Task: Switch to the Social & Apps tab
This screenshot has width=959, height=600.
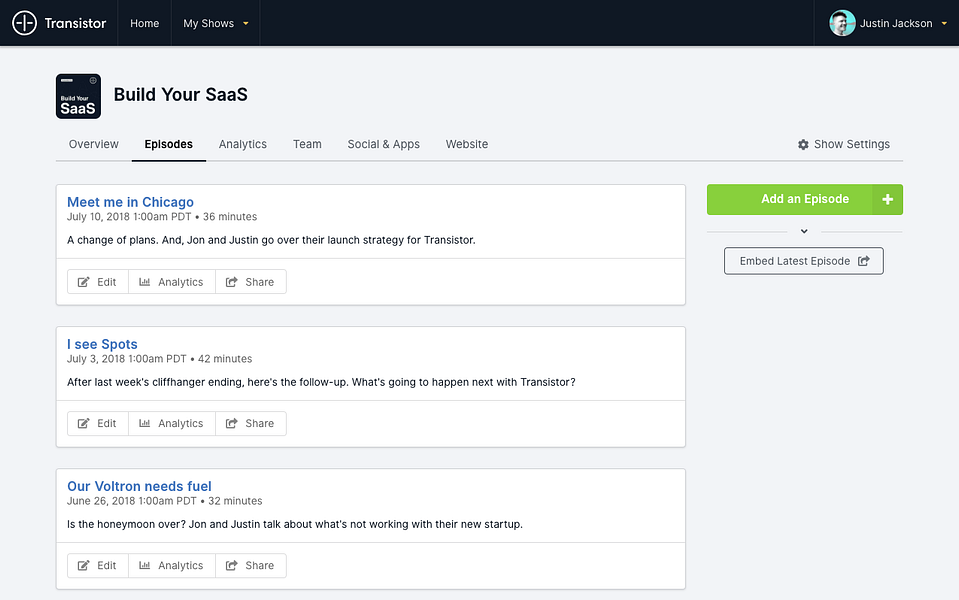Action: coord(383,144)
